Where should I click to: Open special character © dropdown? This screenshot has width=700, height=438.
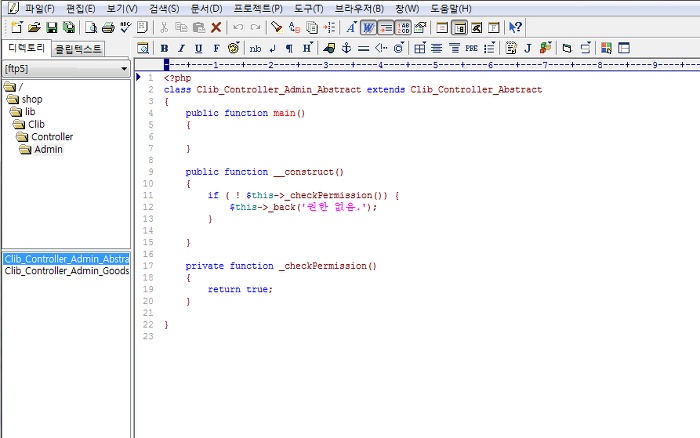[x=399, y=48]
